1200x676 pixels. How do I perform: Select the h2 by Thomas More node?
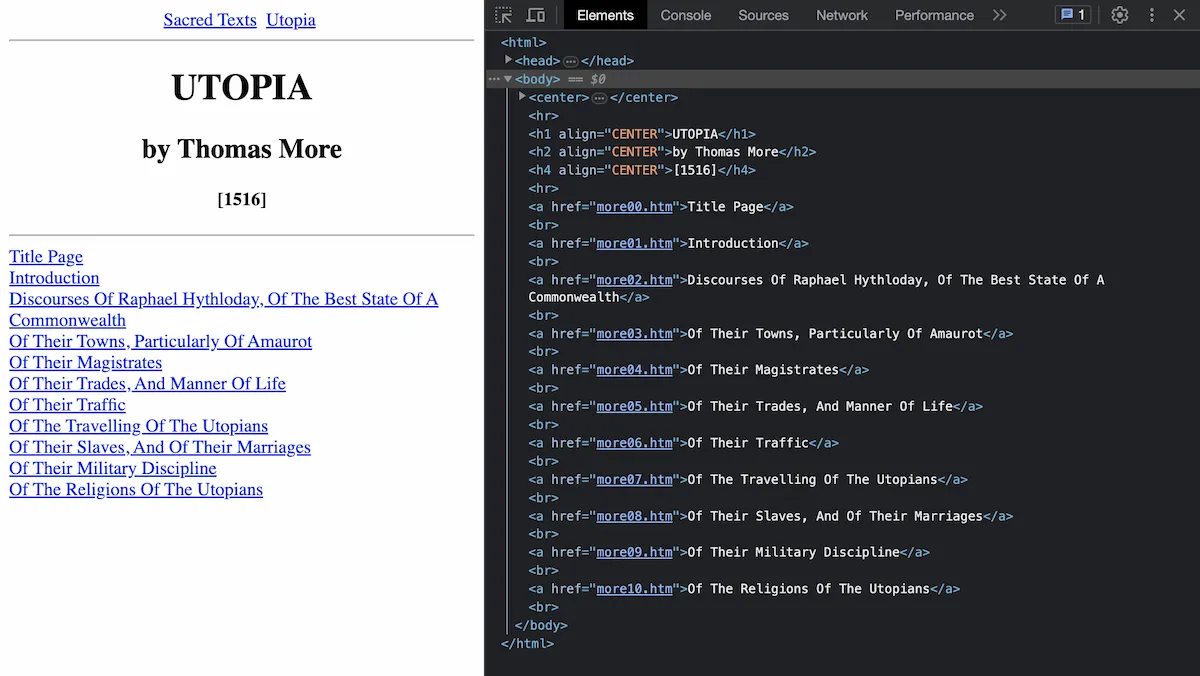(x=672, y=152)
